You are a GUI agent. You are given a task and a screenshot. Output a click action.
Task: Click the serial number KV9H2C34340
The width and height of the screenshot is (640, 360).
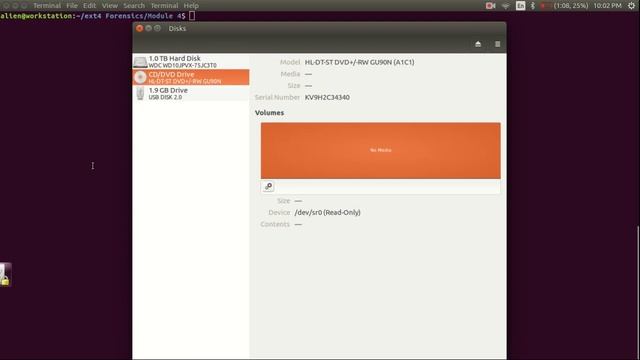coord(327,97)
